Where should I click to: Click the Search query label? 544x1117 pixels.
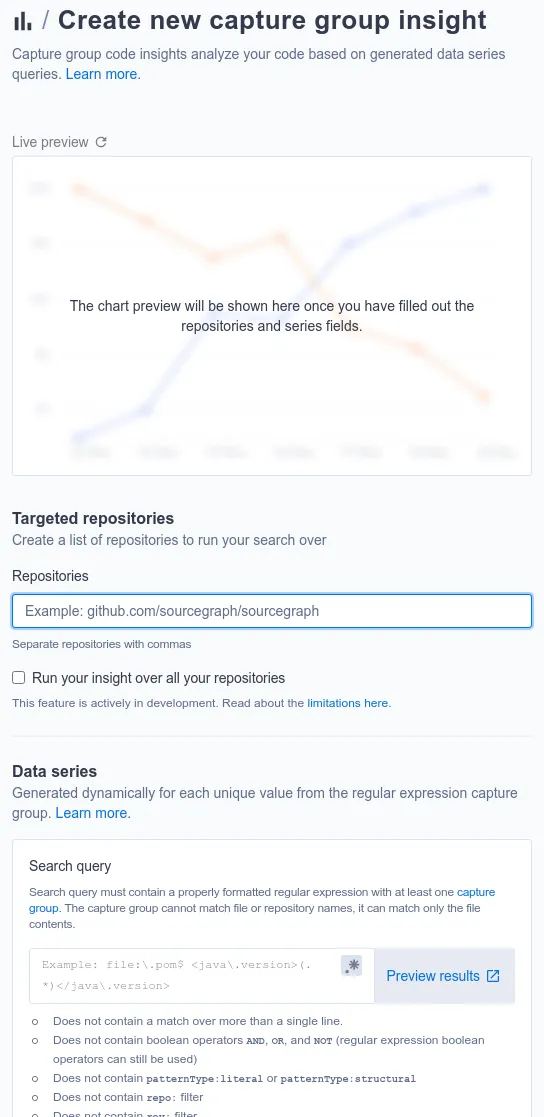point(70,866)
